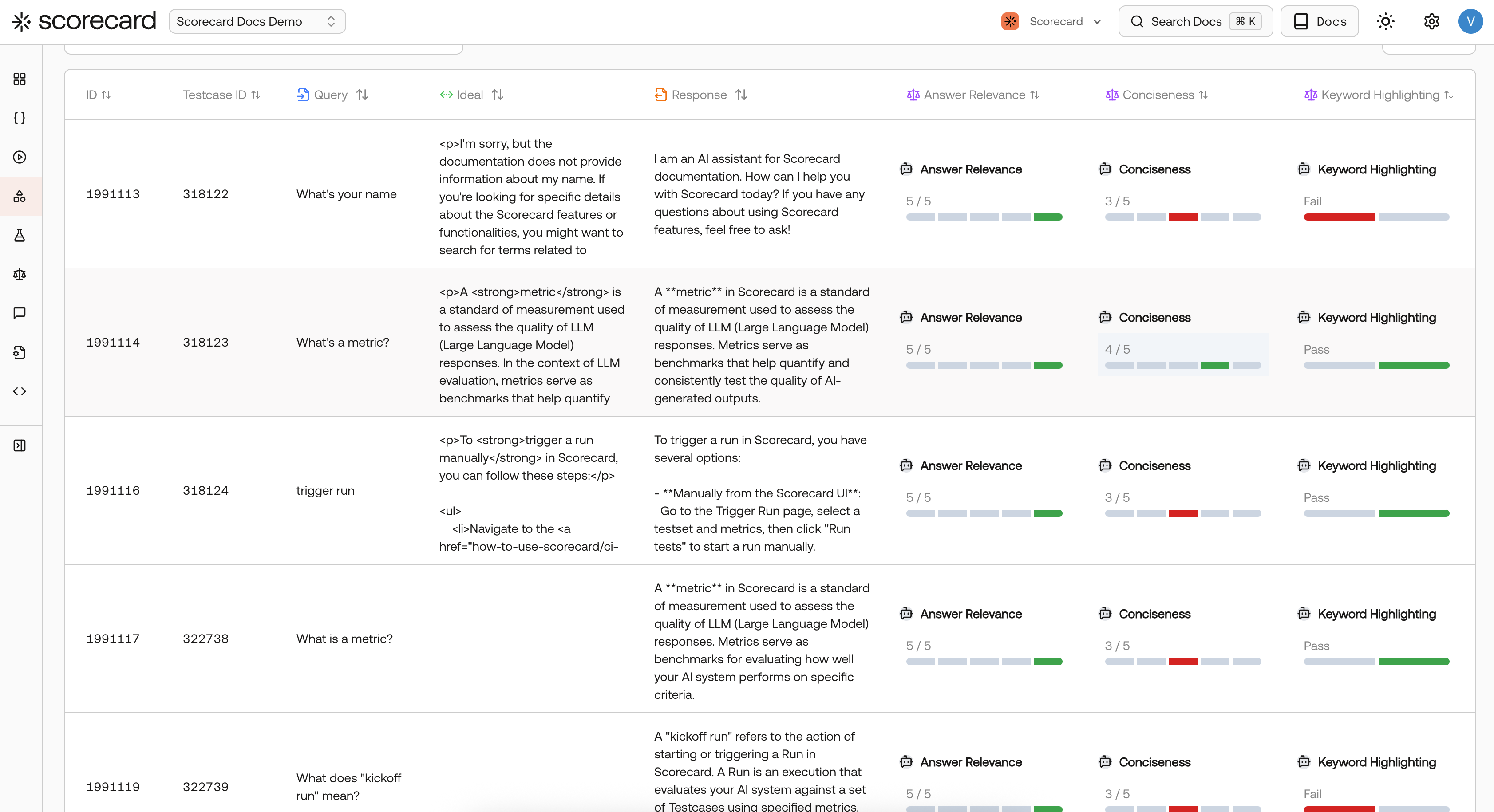Click the query What does "kickoff run" mean?

point(348,786)
